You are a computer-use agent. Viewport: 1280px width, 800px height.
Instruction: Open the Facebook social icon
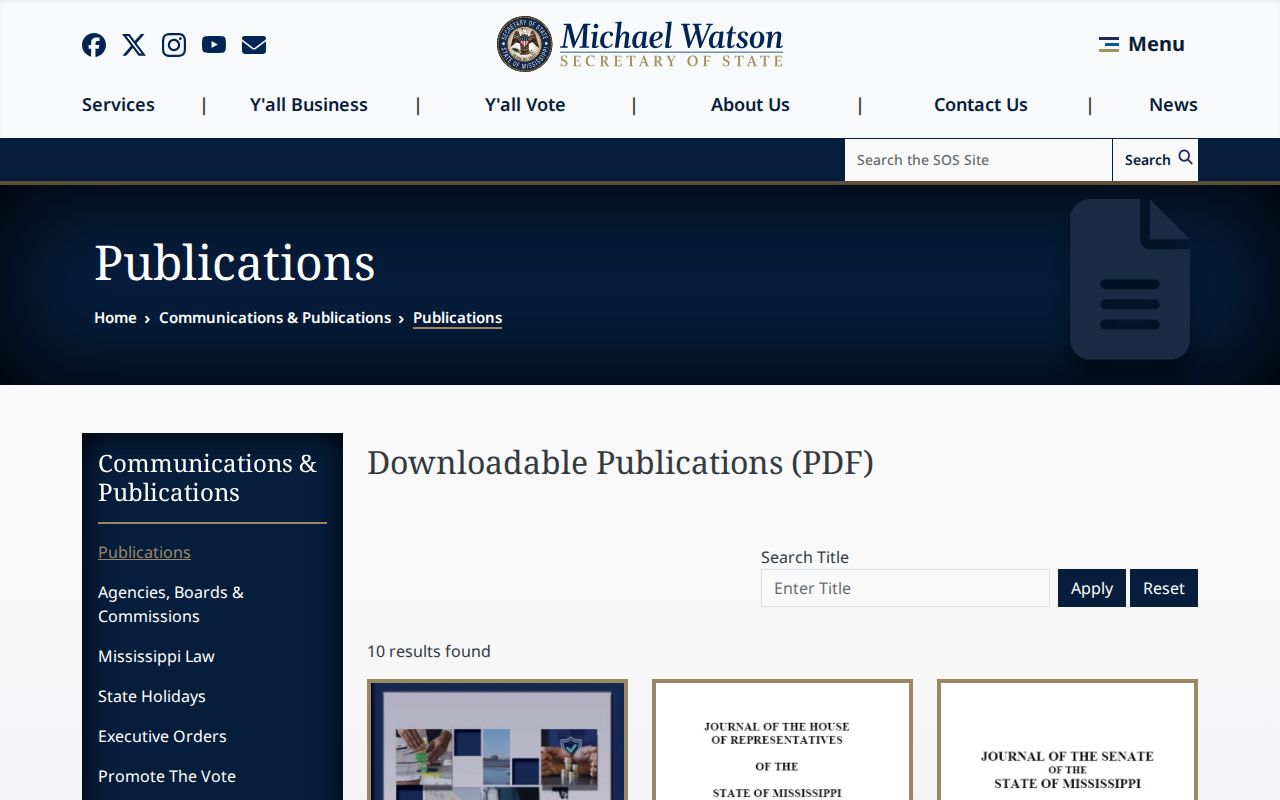pos(94,45)
